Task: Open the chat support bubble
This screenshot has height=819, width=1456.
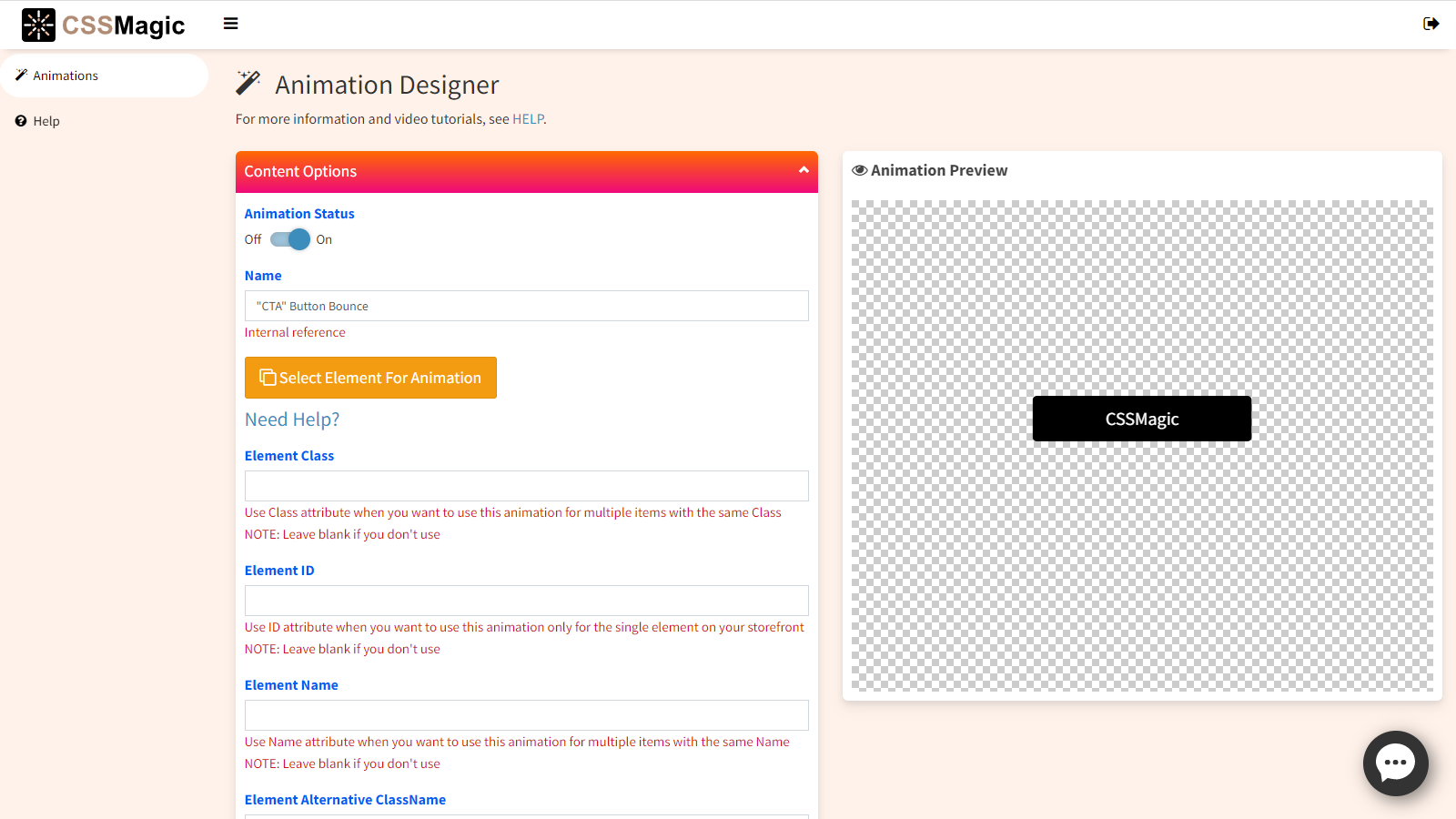Action: tap(1395, 763)
